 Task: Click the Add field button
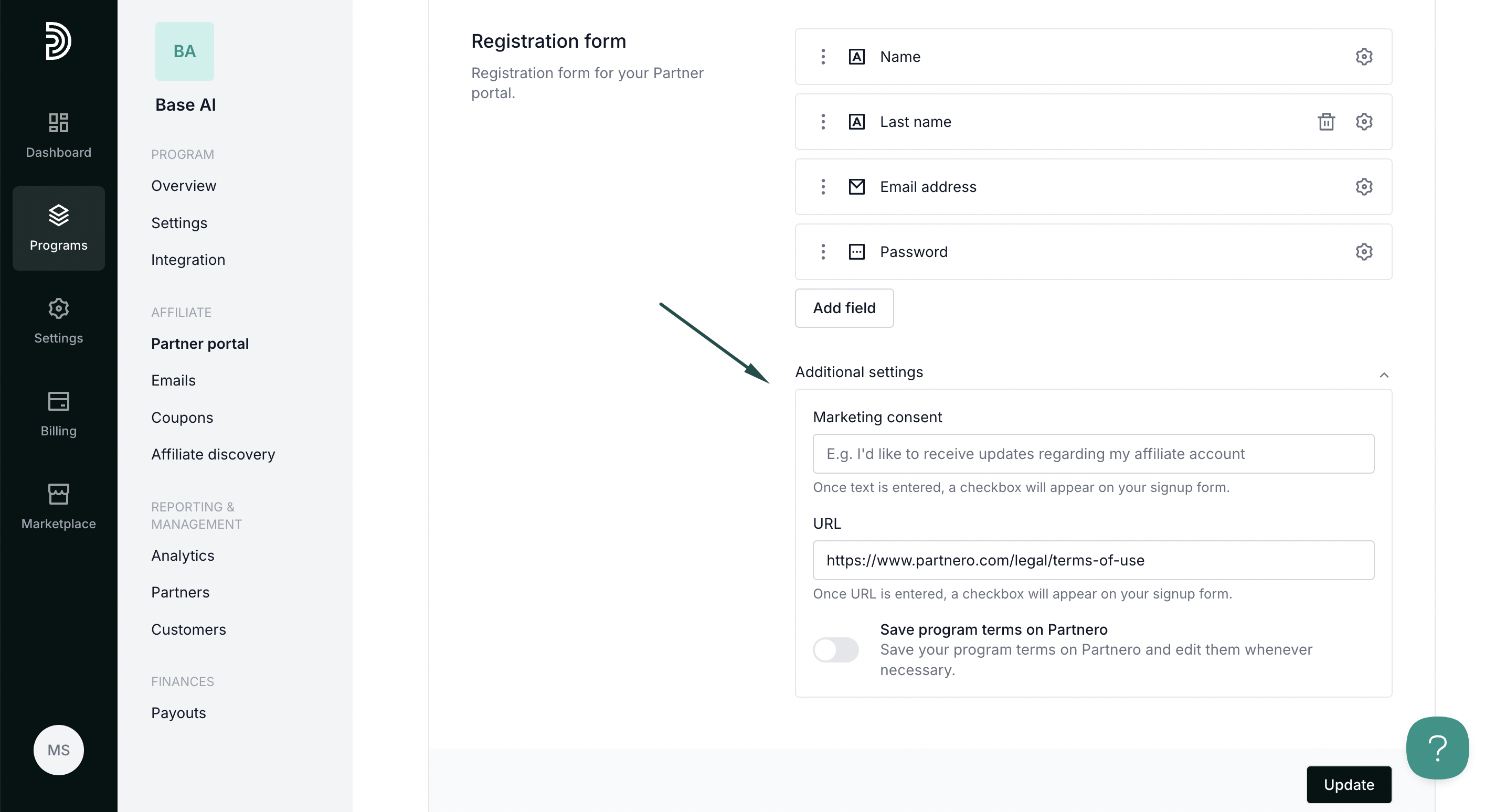point(844,308)
